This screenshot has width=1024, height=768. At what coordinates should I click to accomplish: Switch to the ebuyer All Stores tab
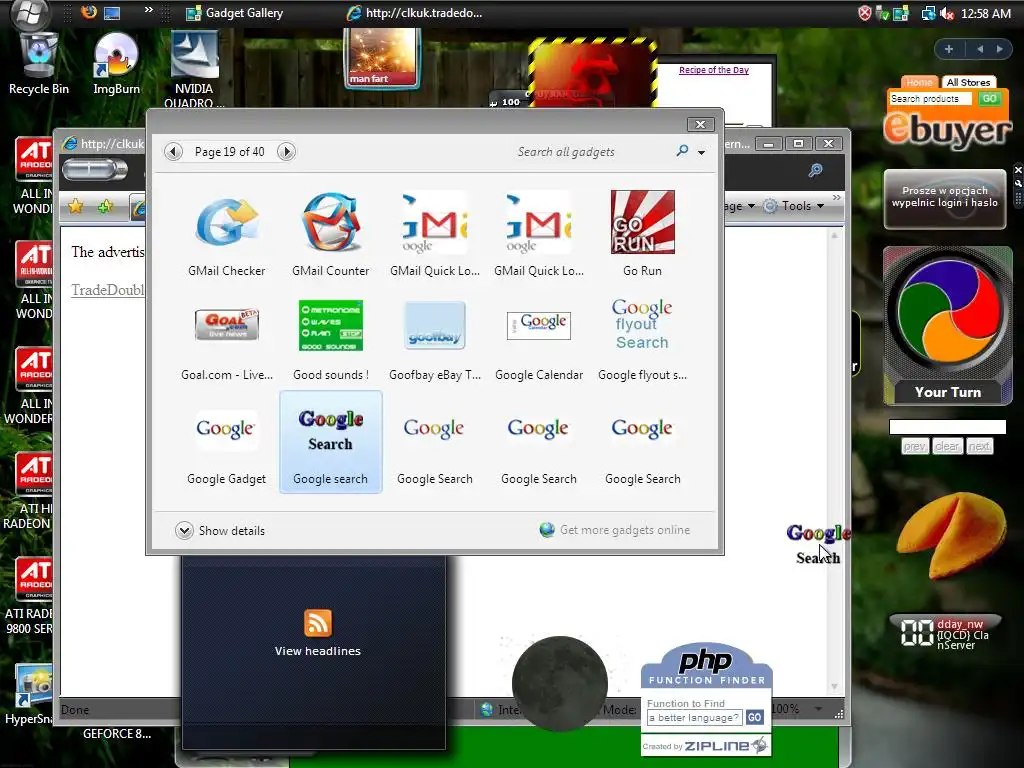[x=968, y=82]
